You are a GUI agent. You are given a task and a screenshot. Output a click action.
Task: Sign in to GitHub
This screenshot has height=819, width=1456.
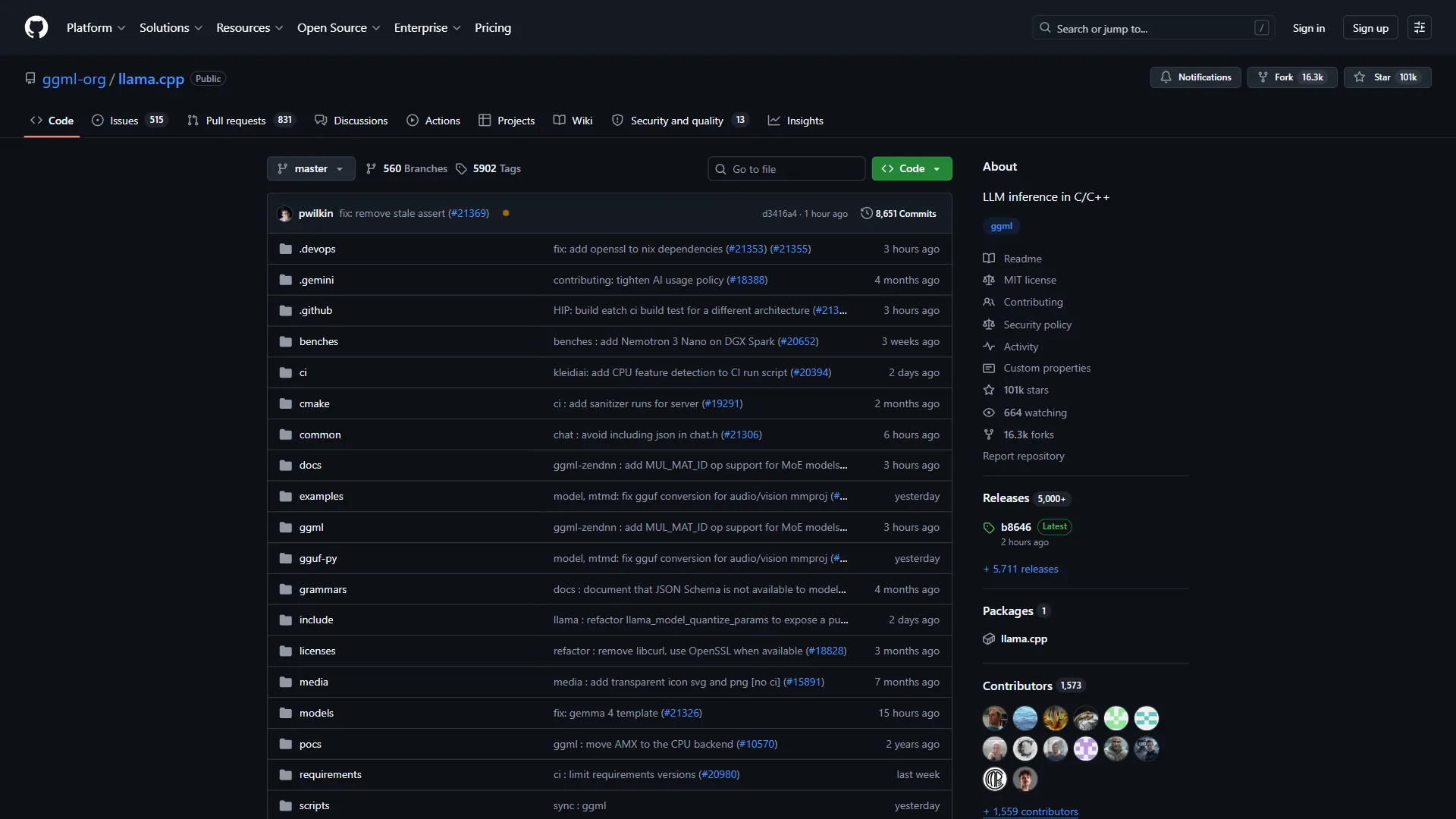click(1309, 28)
